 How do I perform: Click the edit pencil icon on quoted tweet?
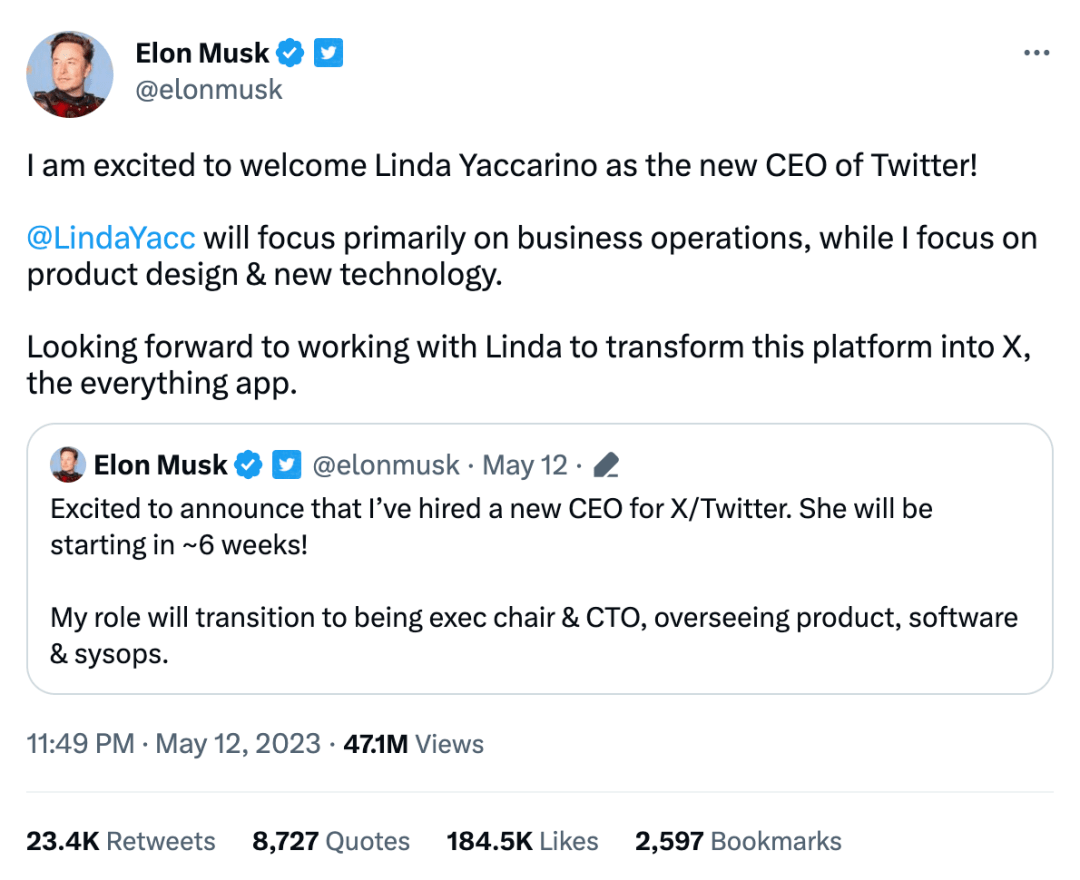[608, 464]
